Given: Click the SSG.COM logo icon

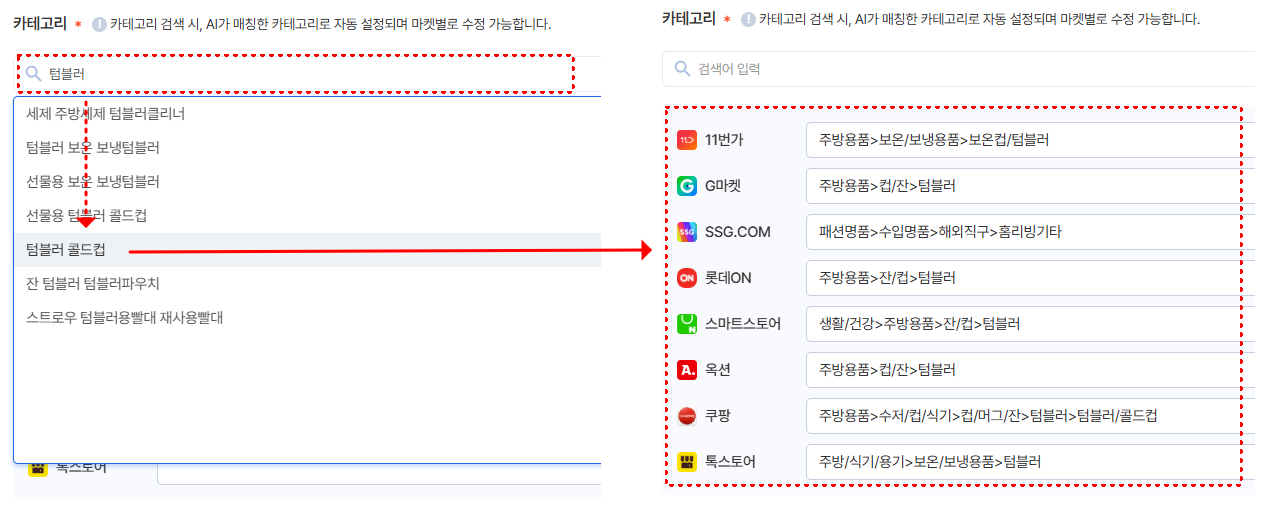Looking at the screenshot, I should point(687,232).
